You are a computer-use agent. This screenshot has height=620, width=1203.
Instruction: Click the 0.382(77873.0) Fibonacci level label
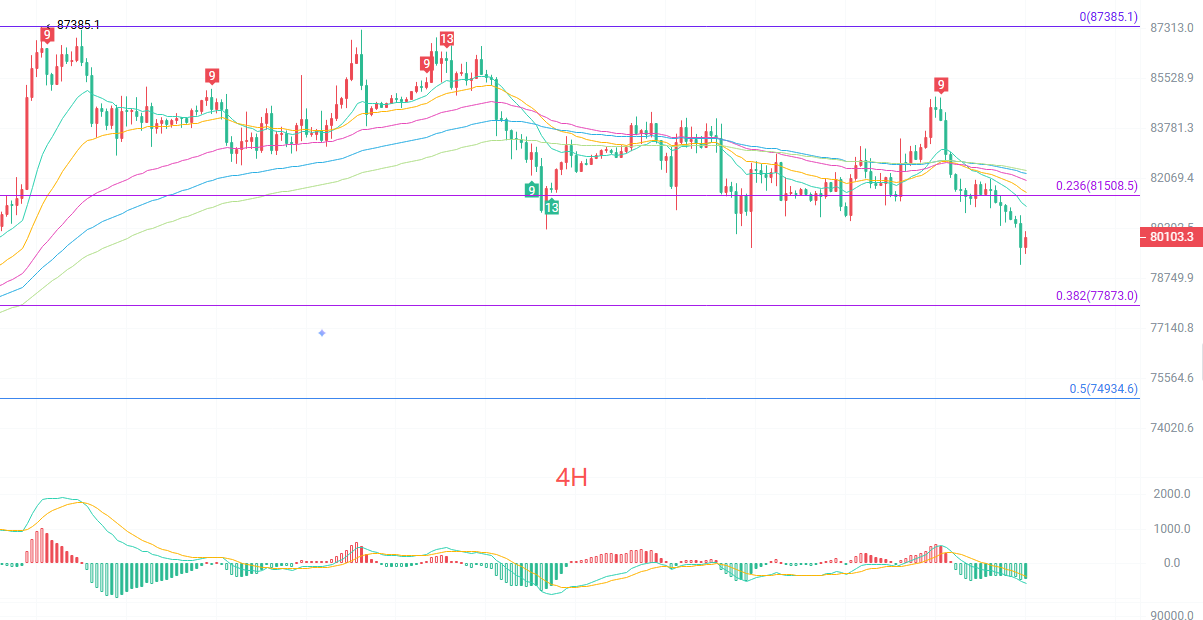1097,296
